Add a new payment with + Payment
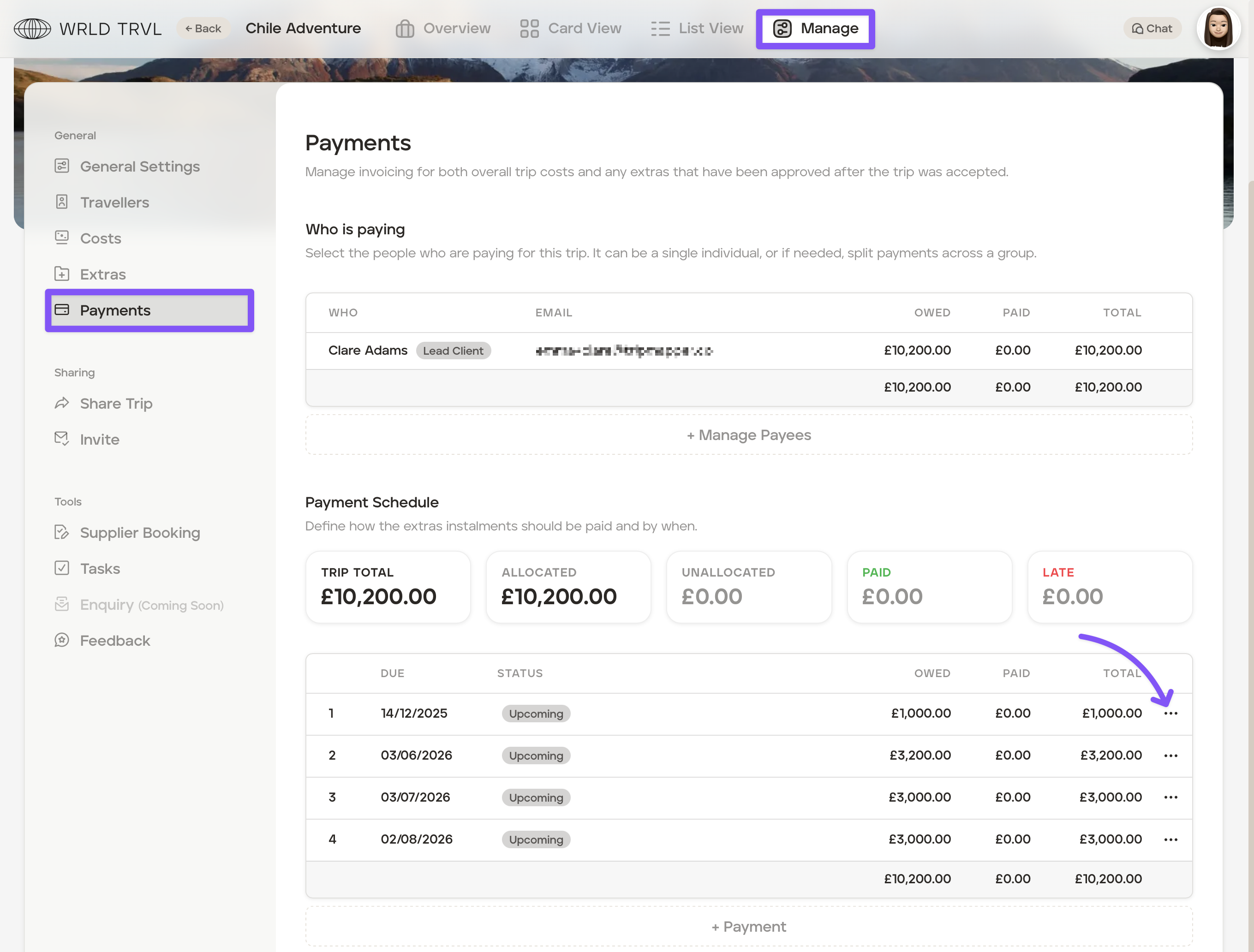 pos(748,927)
